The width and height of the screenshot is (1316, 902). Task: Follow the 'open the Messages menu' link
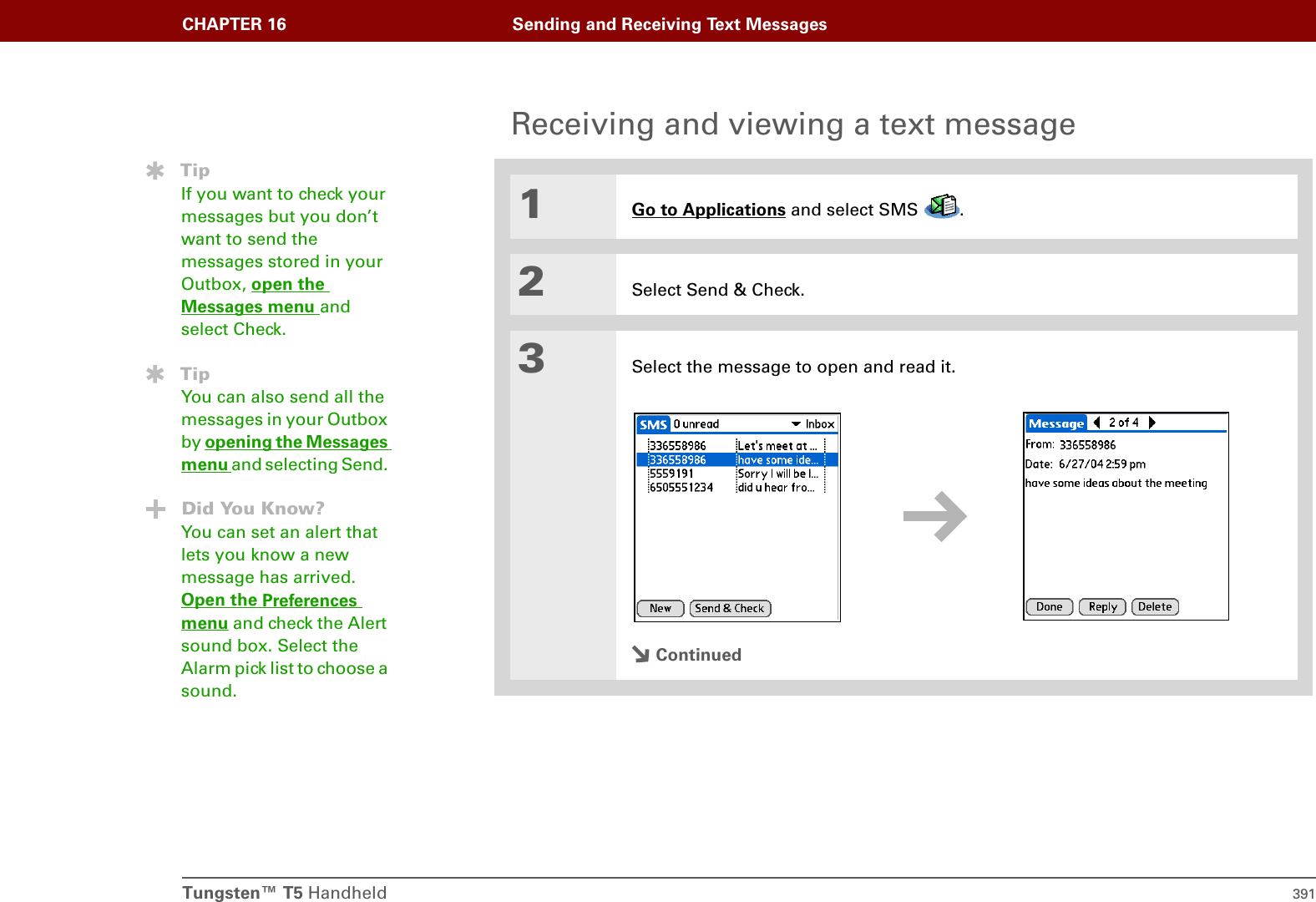click(x=256, y=296)
